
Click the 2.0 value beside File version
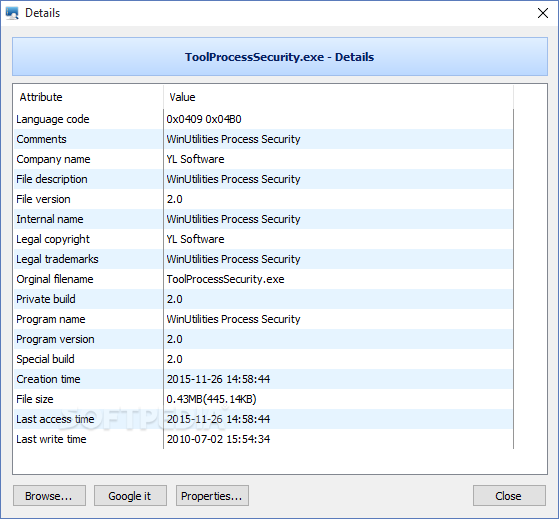coord(174,199)
